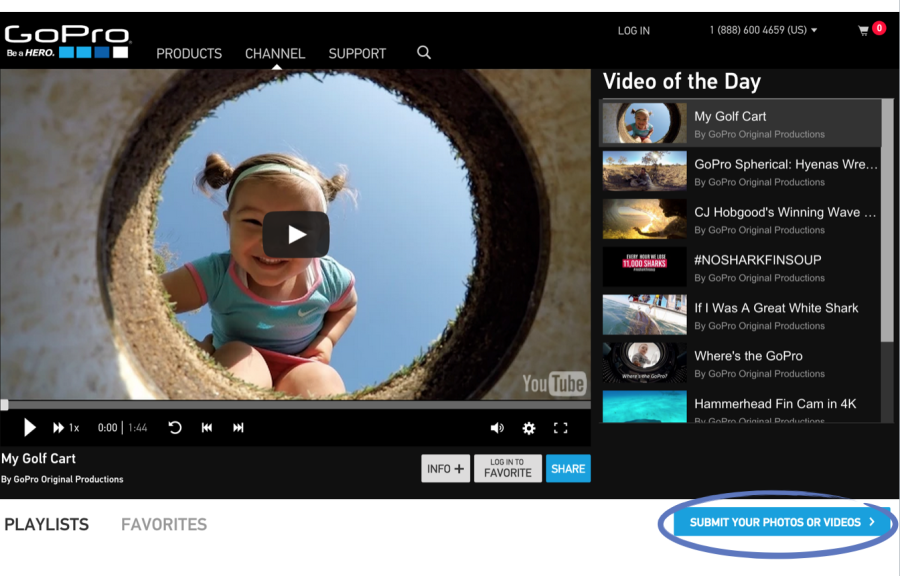Click the SHARE button

pos(568,469)
